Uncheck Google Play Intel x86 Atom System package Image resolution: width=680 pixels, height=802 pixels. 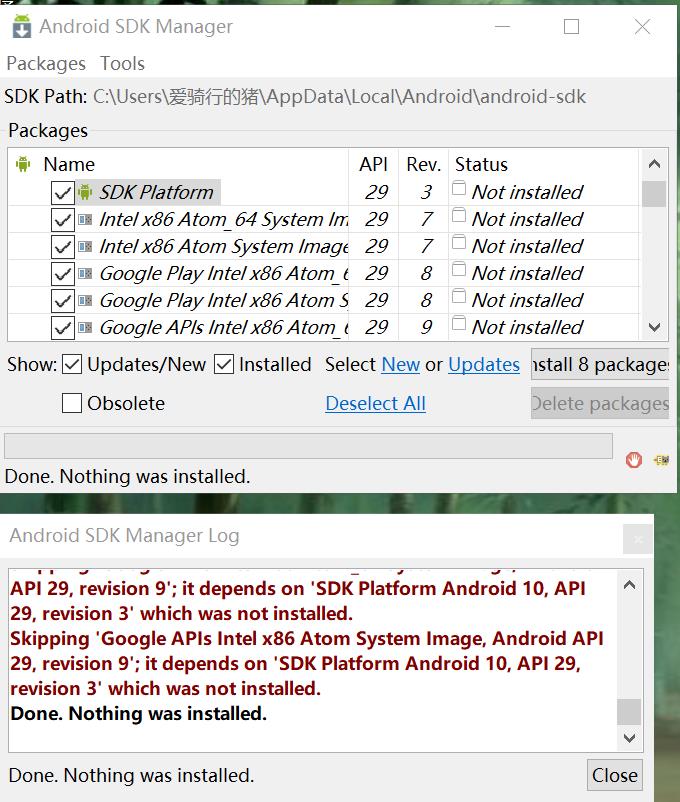pos(62,301)
